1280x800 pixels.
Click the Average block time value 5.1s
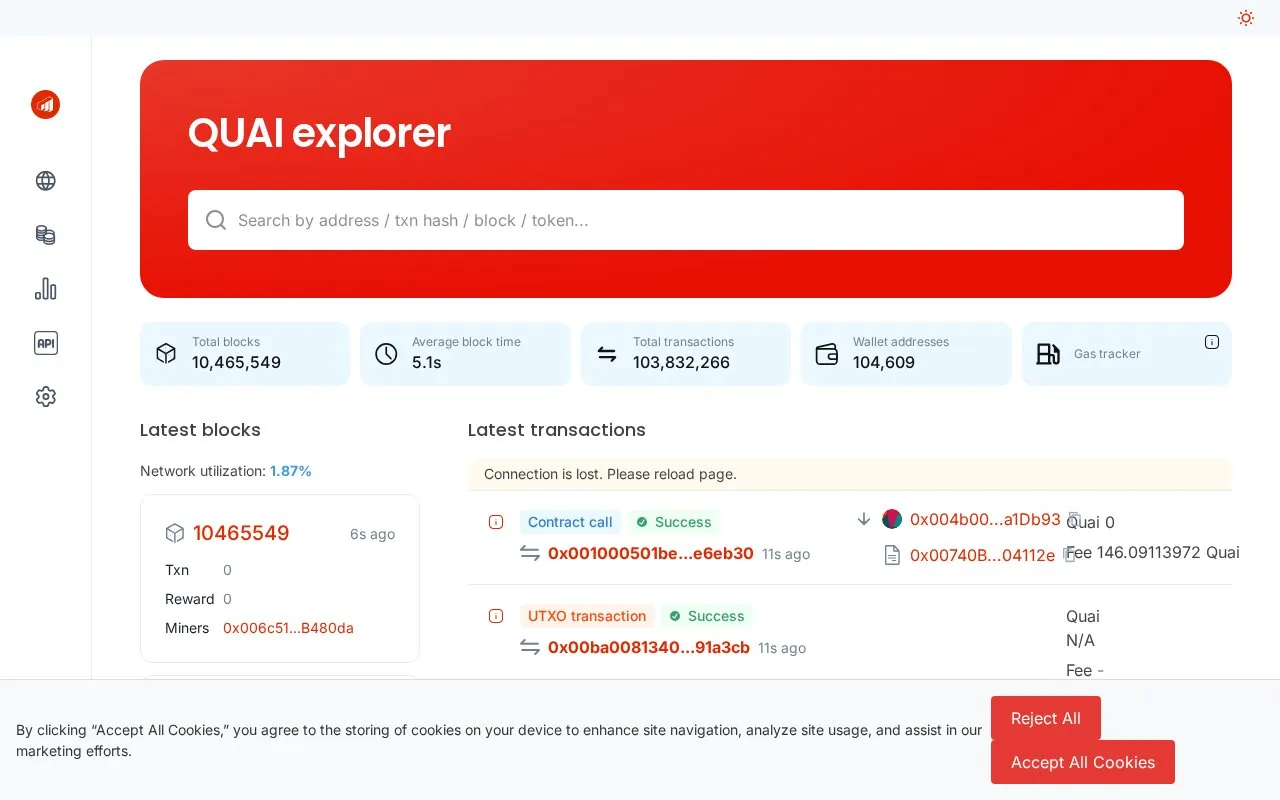click(427, 362)
